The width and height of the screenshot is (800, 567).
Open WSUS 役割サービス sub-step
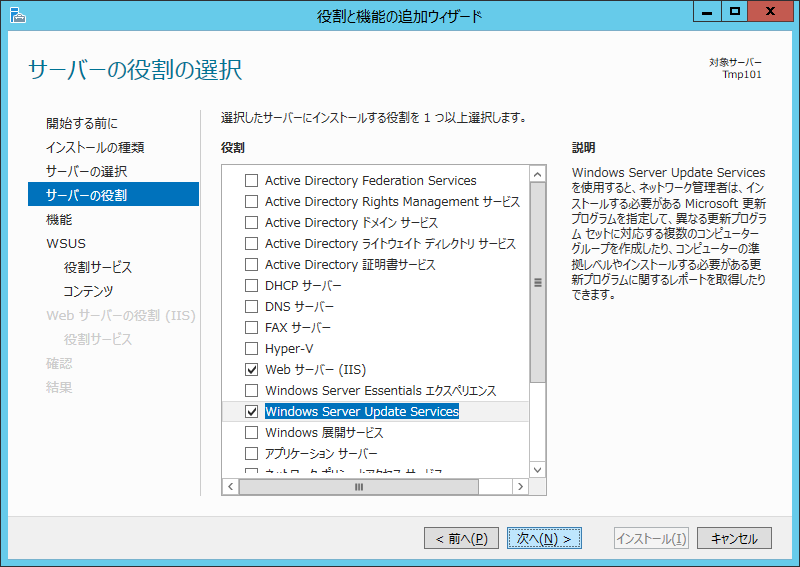[97, 267]
